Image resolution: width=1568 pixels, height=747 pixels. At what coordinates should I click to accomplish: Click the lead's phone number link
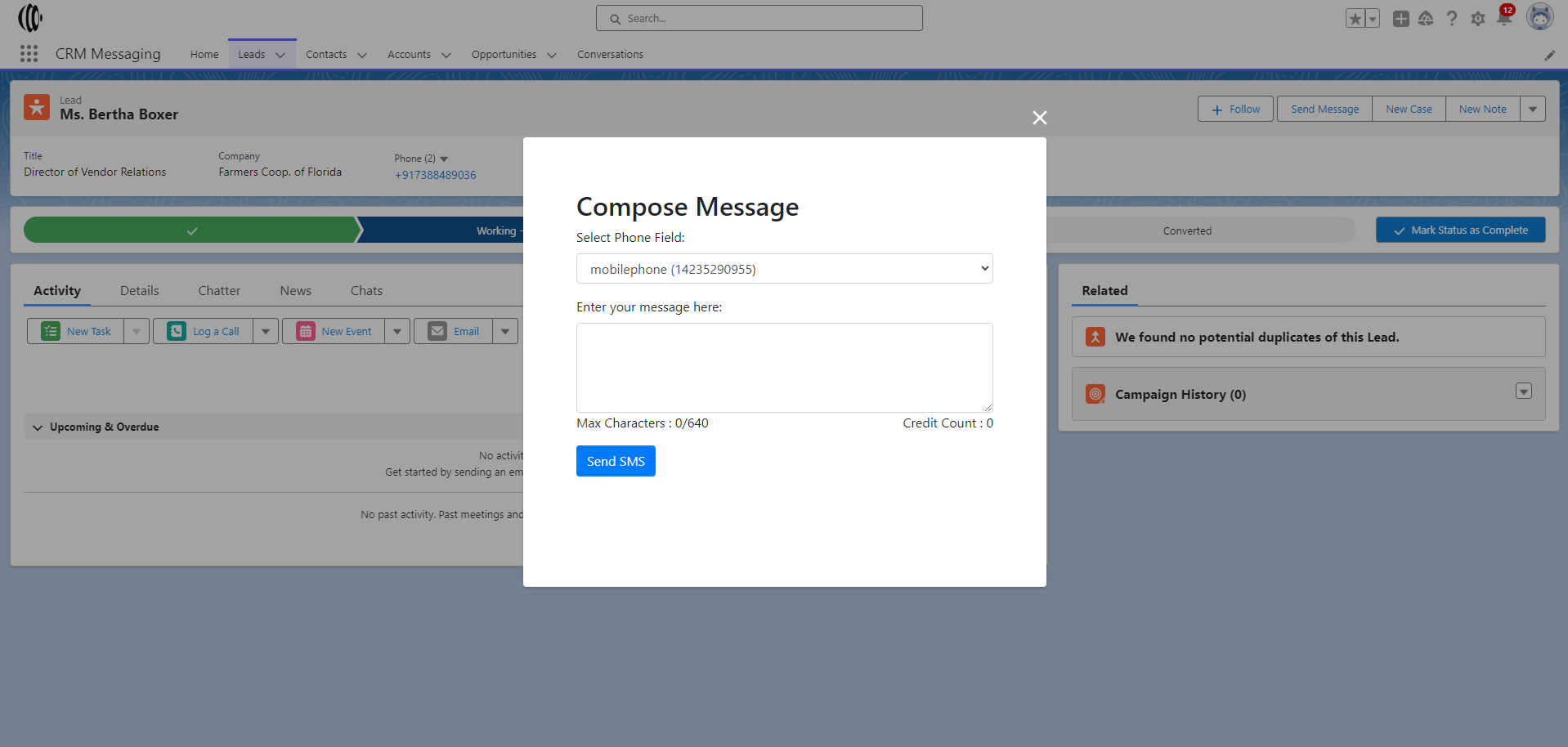point(435,175)
